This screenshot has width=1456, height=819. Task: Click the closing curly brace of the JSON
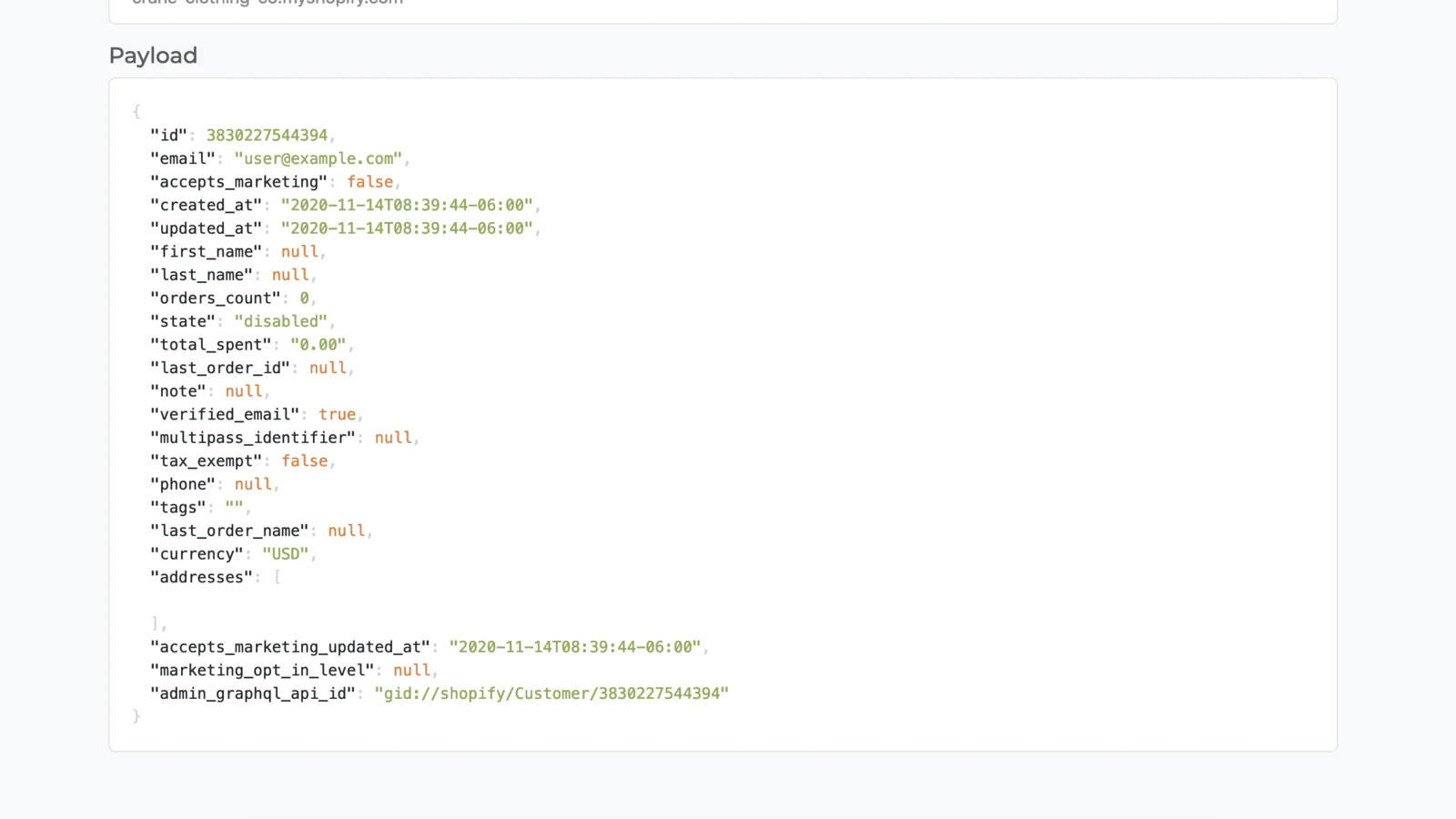click(x=136, y=716)
